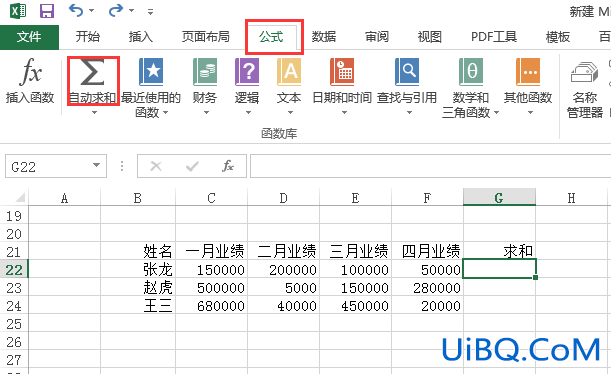Open the 文本 functions menu

tap(289, 86)
